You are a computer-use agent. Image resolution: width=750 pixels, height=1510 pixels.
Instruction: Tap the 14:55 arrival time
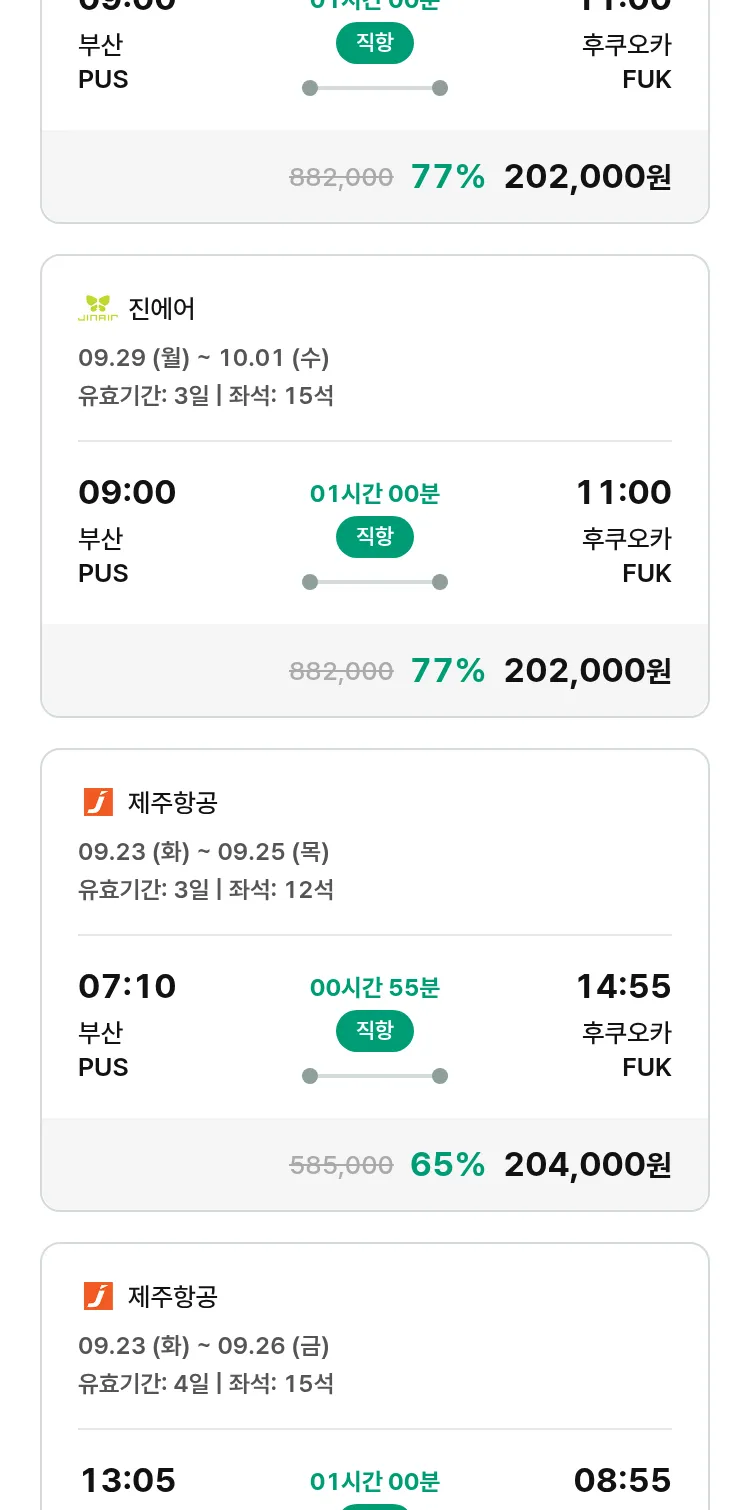point(623,986)
